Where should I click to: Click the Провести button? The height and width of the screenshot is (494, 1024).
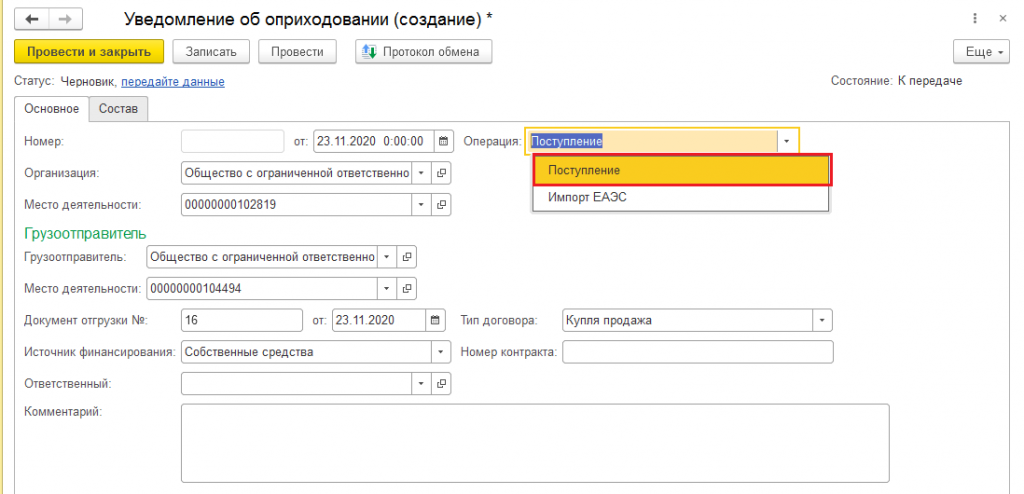(x=297, y=52)
